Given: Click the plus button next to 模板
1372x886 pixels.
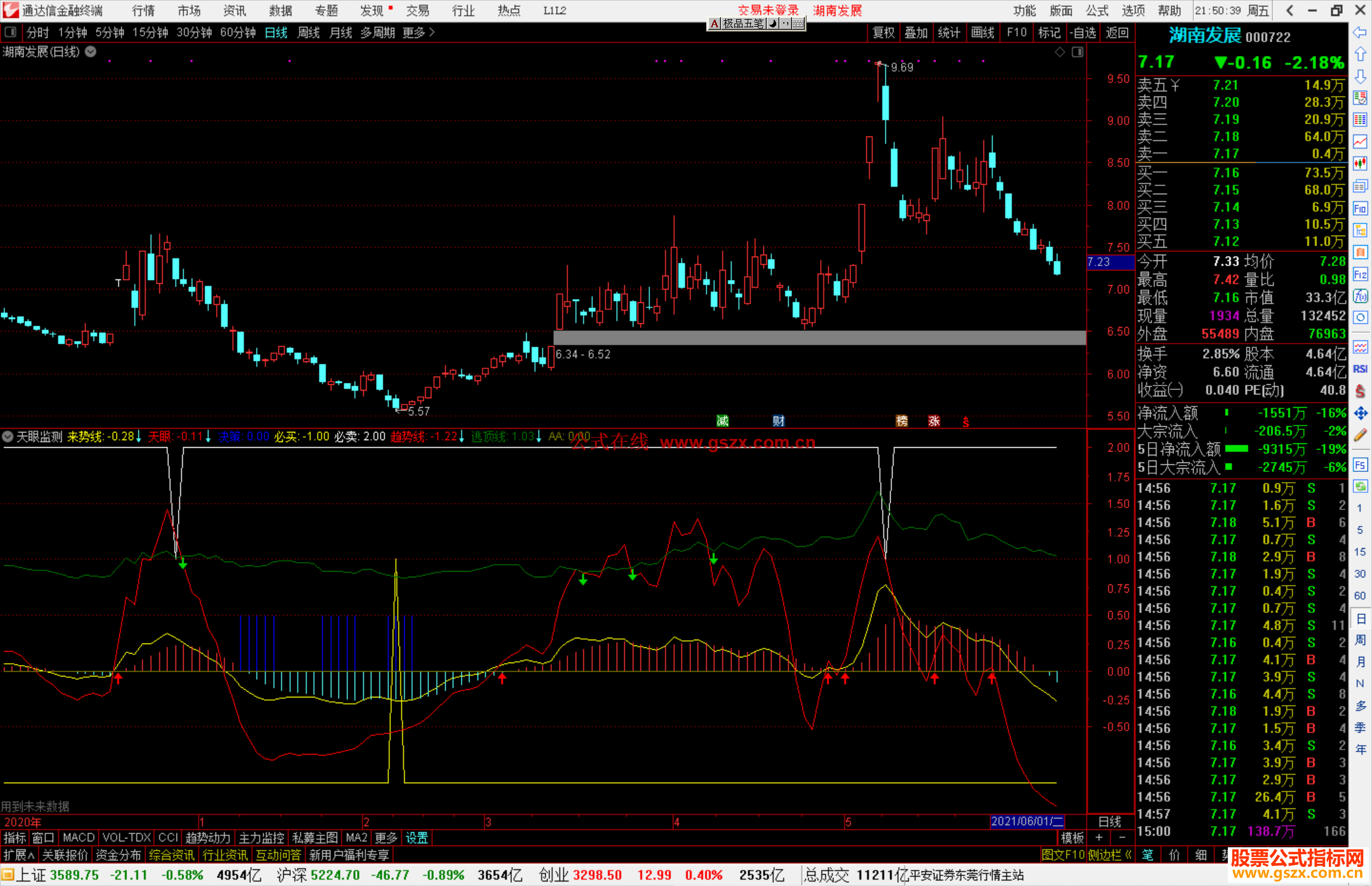Looking at the screenshot, I should click(x=1099, y=838).
